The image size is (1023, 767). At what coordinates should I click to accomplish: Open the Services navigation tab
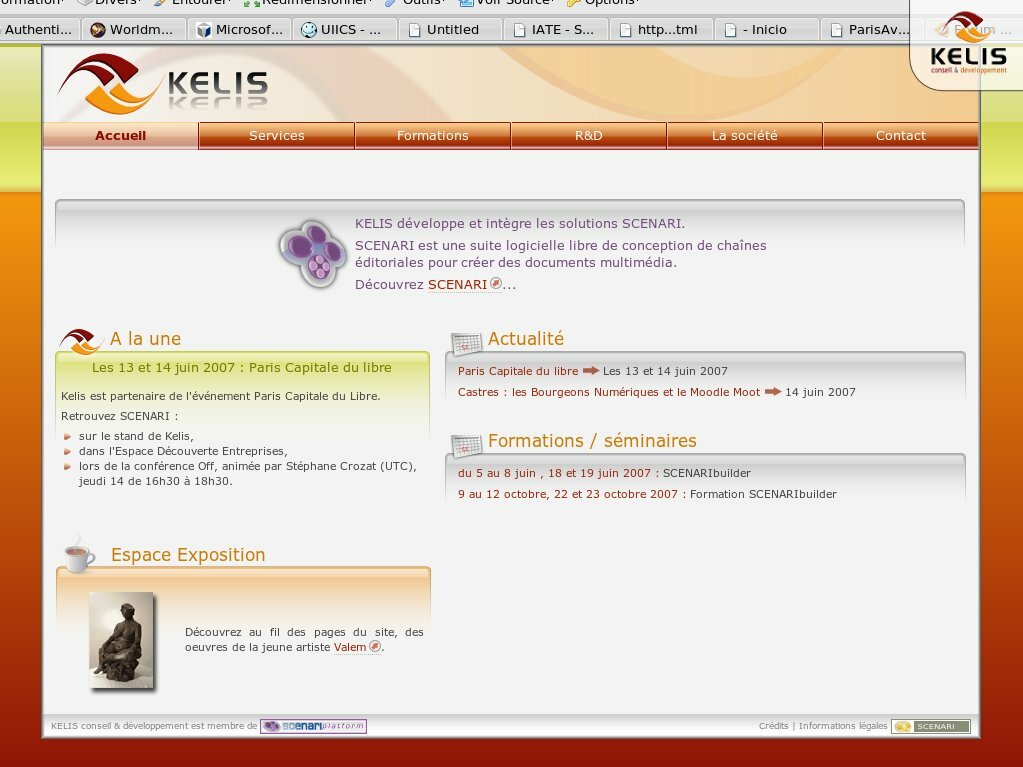pos(277,136)
